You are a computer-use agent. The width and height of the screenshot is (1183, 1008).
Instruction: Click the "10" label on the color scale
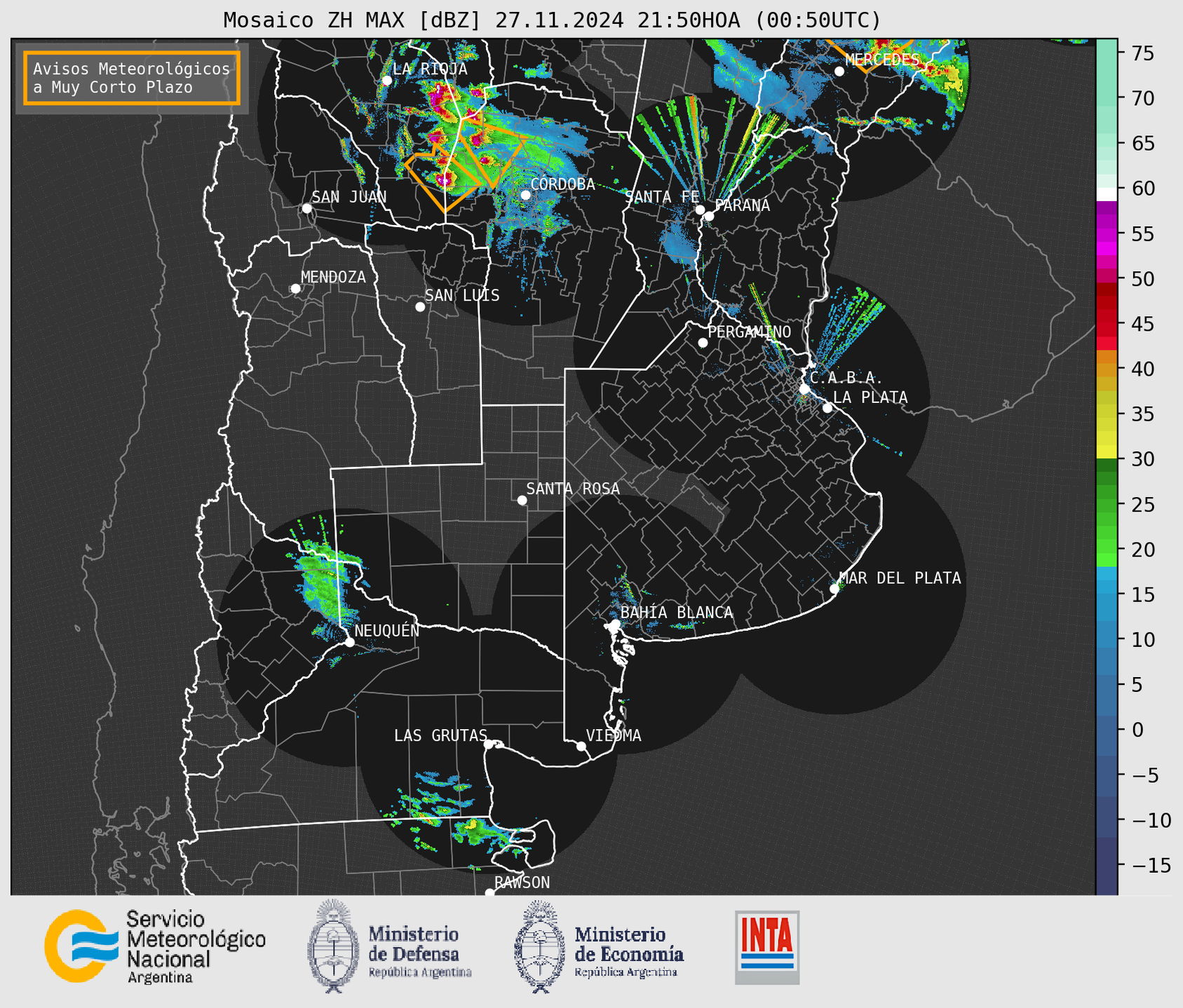coord(1142,640)
